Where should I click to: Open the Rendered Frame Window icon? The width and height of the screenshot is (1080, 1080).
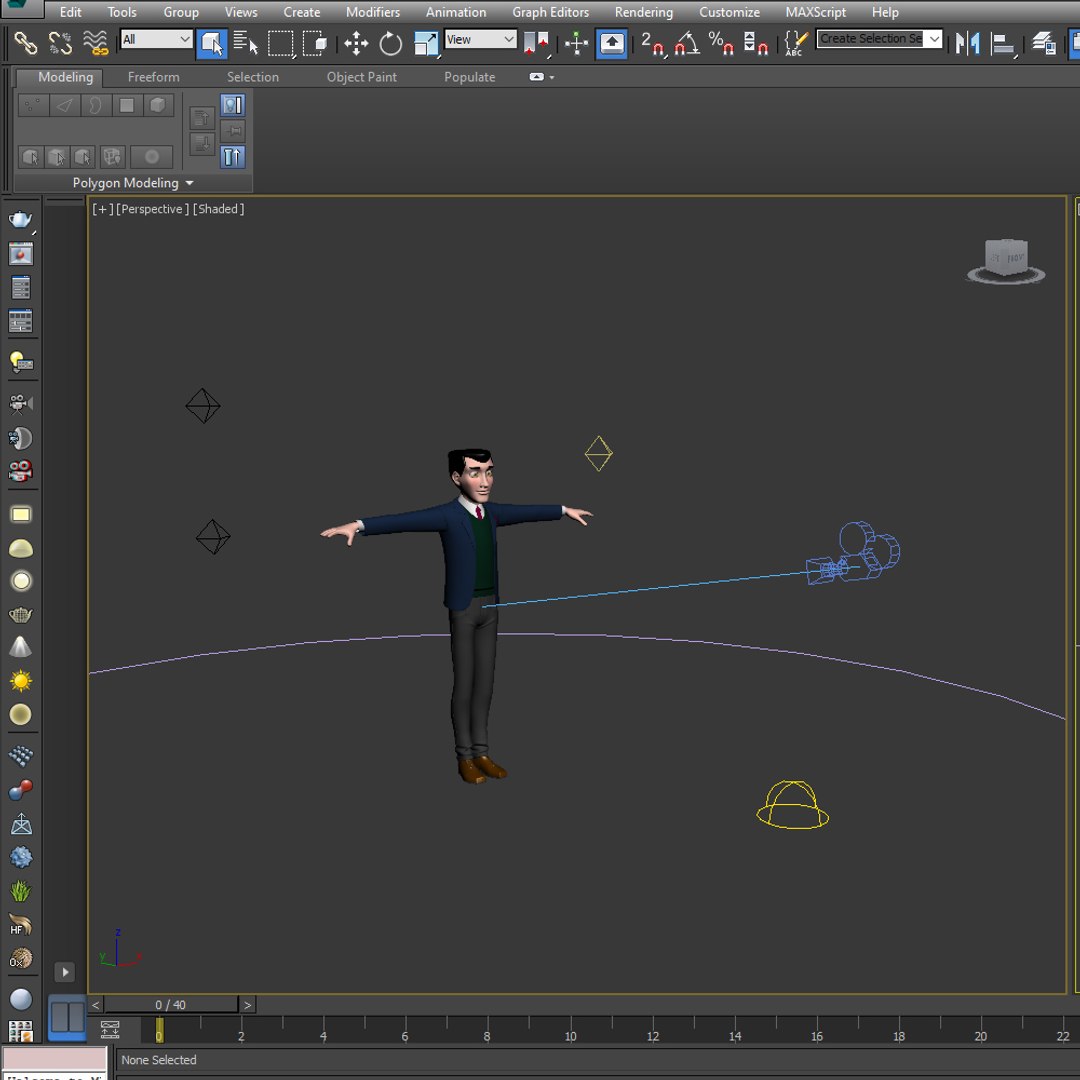pos(21,253)
